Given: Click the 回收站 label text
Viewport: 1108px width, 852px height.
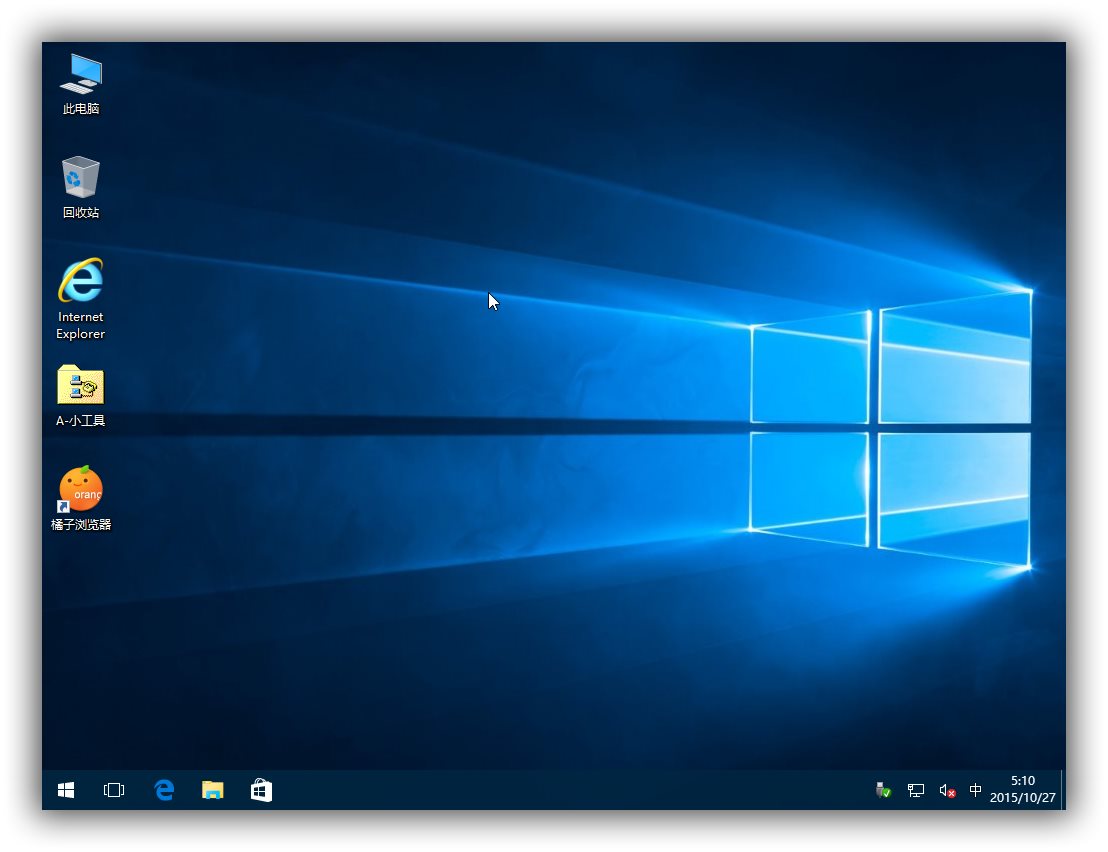Looking at the screenshot, I should click(81, 213).
